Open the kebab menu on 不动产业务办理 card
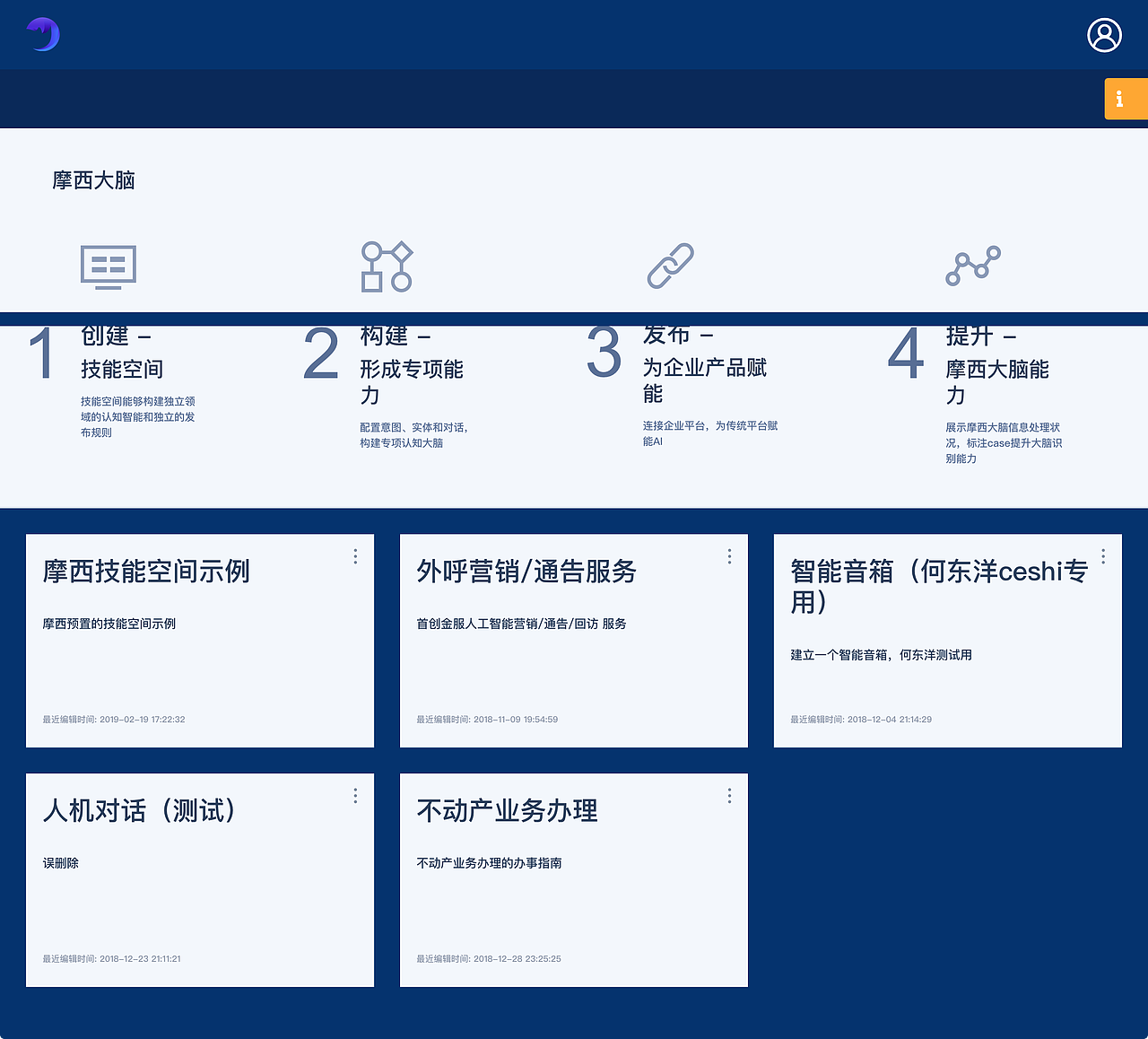Image resolution: width=1148 pixels, height=1039 pixels. pos(728,796)
